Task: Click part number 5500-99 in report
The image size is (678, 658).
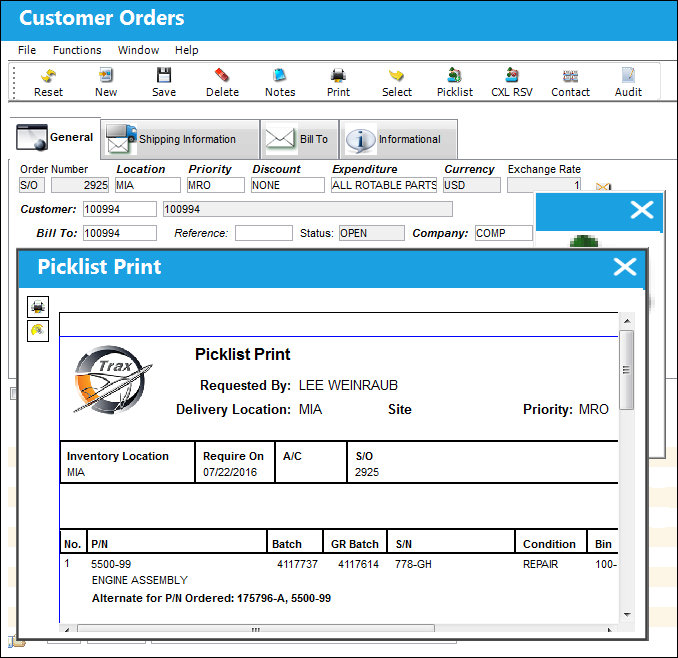Action: [111, 564]
